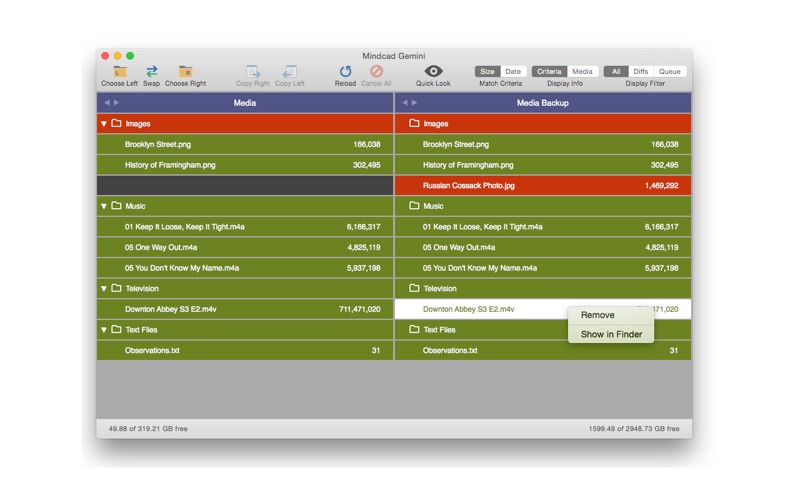Click Images folder icon in left pane

point(116,123)
